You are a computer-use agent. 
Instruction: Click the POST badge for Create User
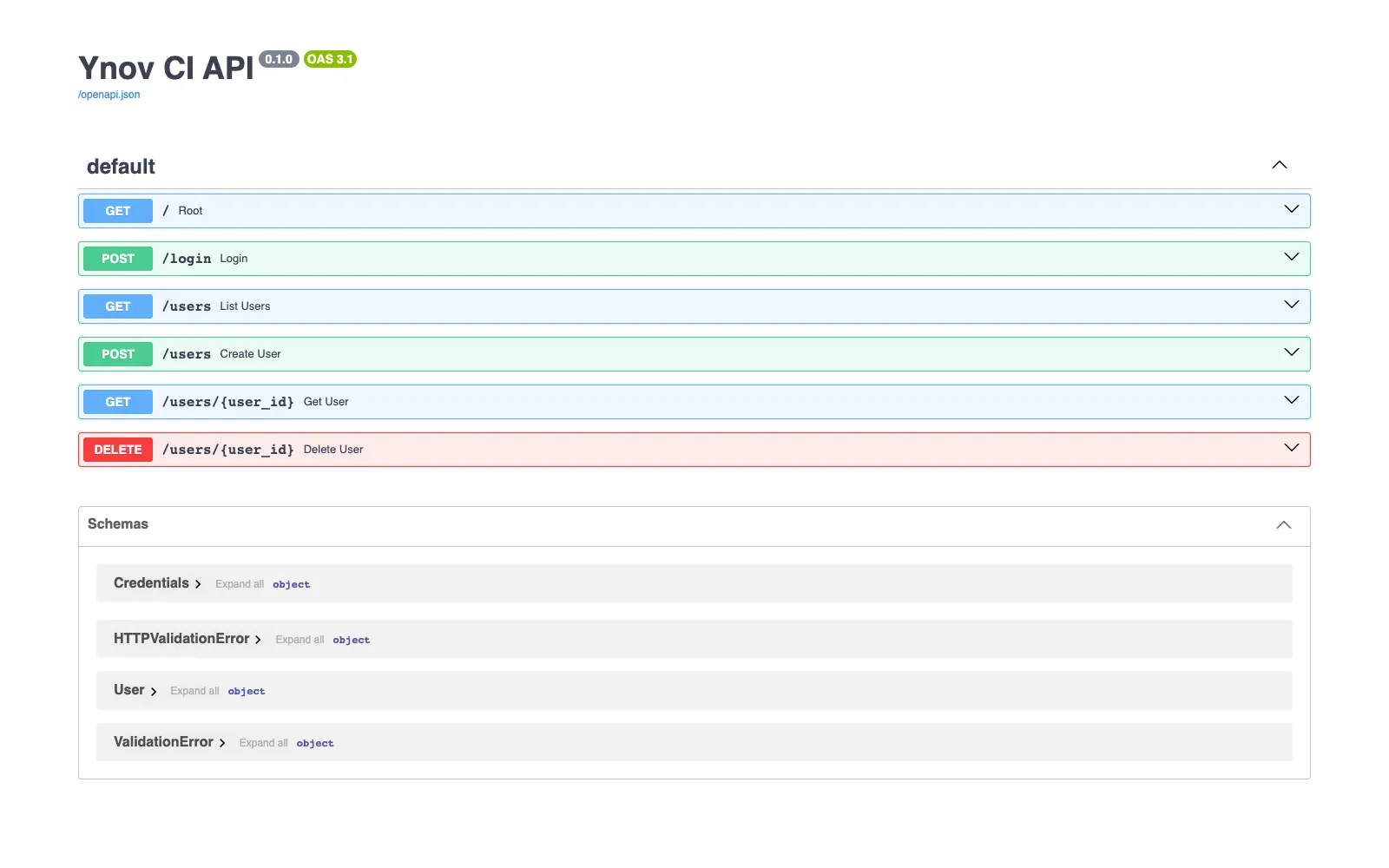[118, 354]
